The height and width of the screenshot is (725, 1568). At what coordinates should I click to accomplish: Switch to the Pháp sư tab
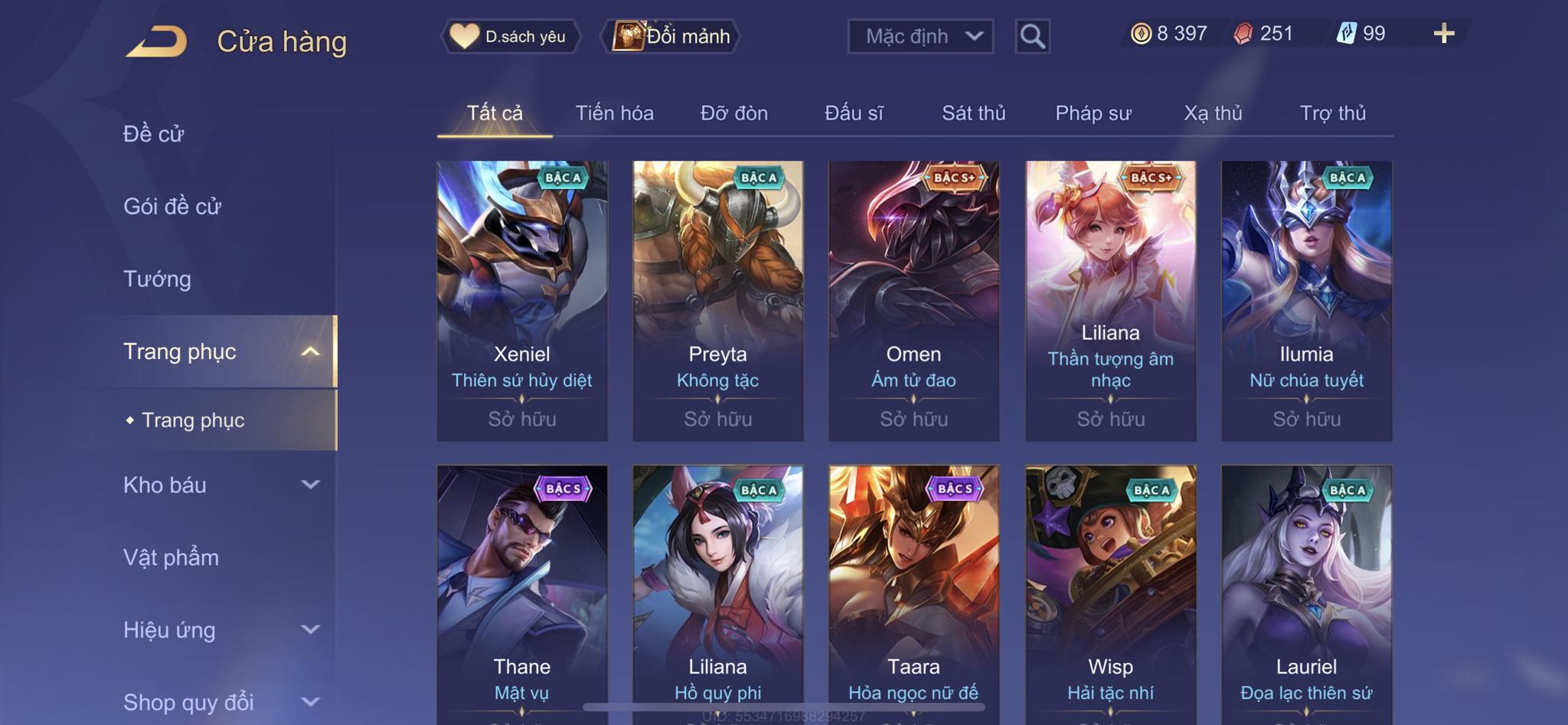click(1093, 113)
